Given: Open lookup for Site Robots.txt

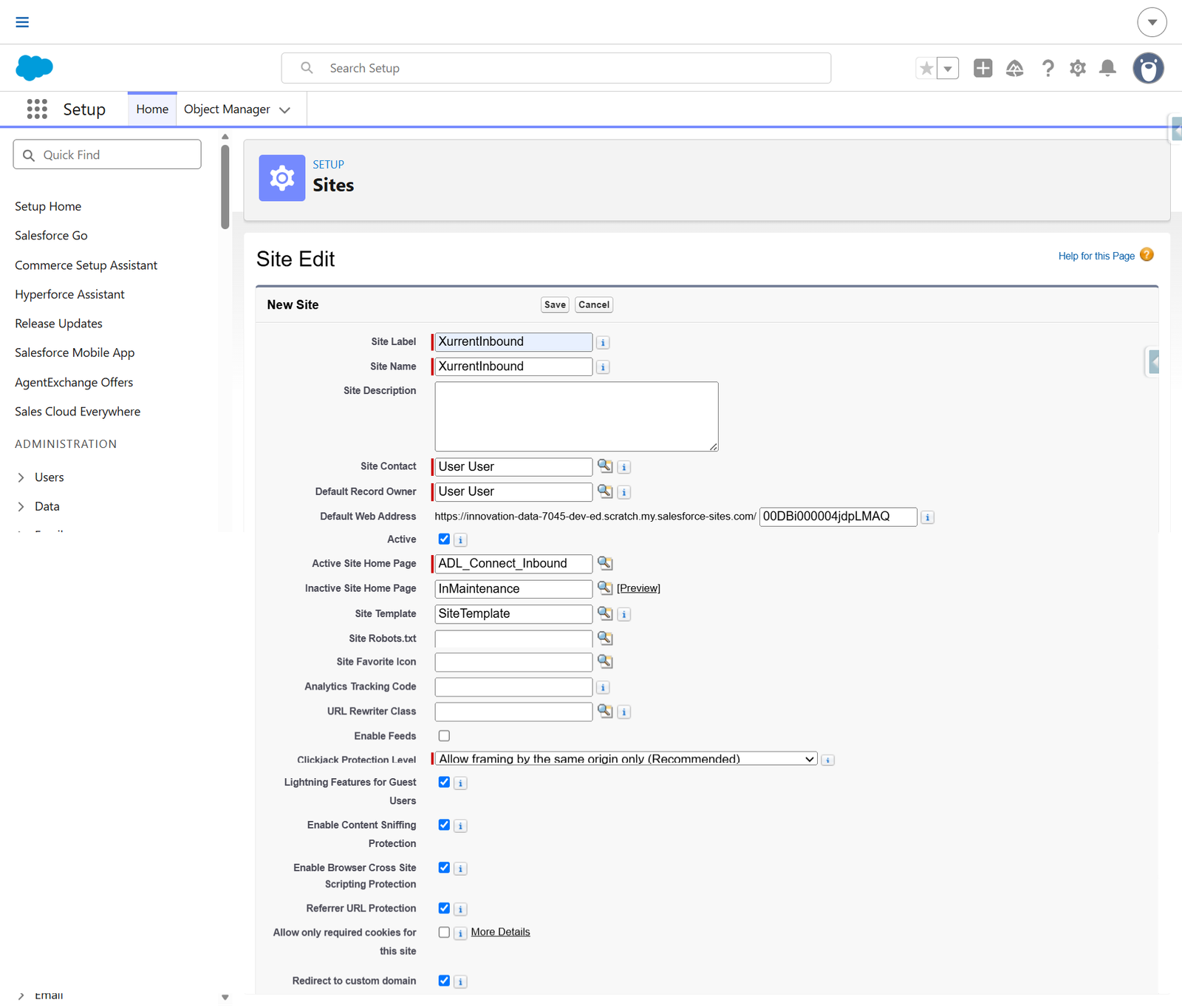Looking at the screenshot, I should tap(605, 638).
